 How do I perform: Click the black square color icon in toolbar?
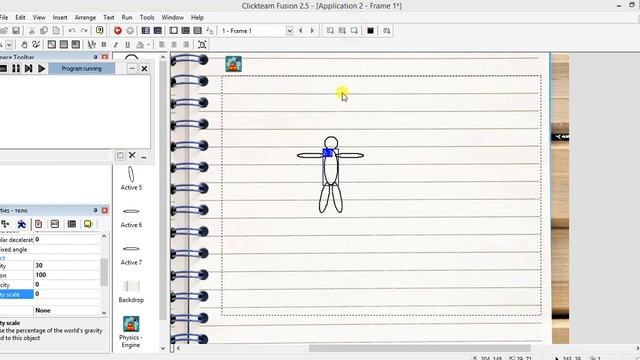[370, 31]
